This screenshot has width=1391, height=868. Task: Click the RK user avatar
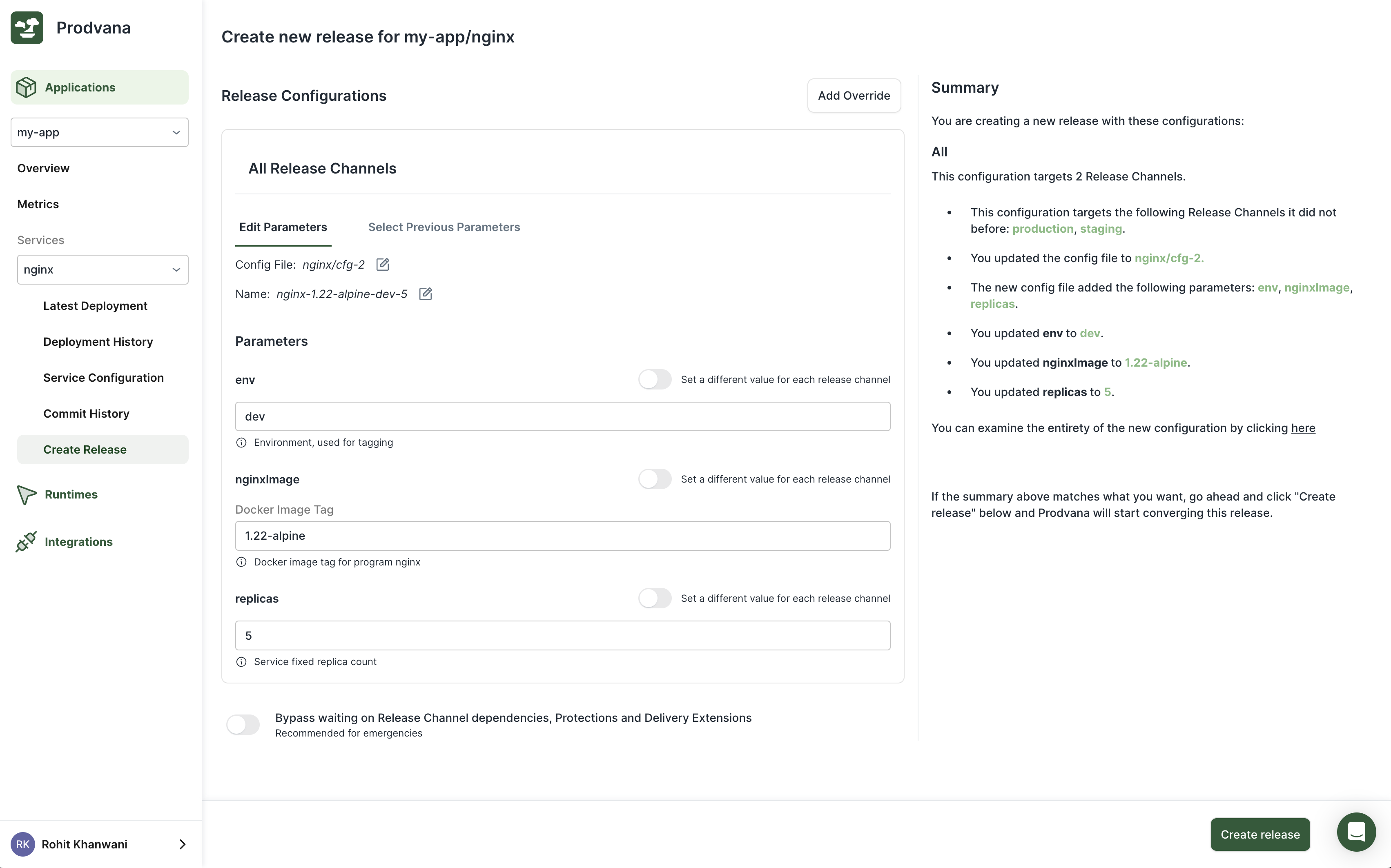pyautogui.click(x=23, y=844)
